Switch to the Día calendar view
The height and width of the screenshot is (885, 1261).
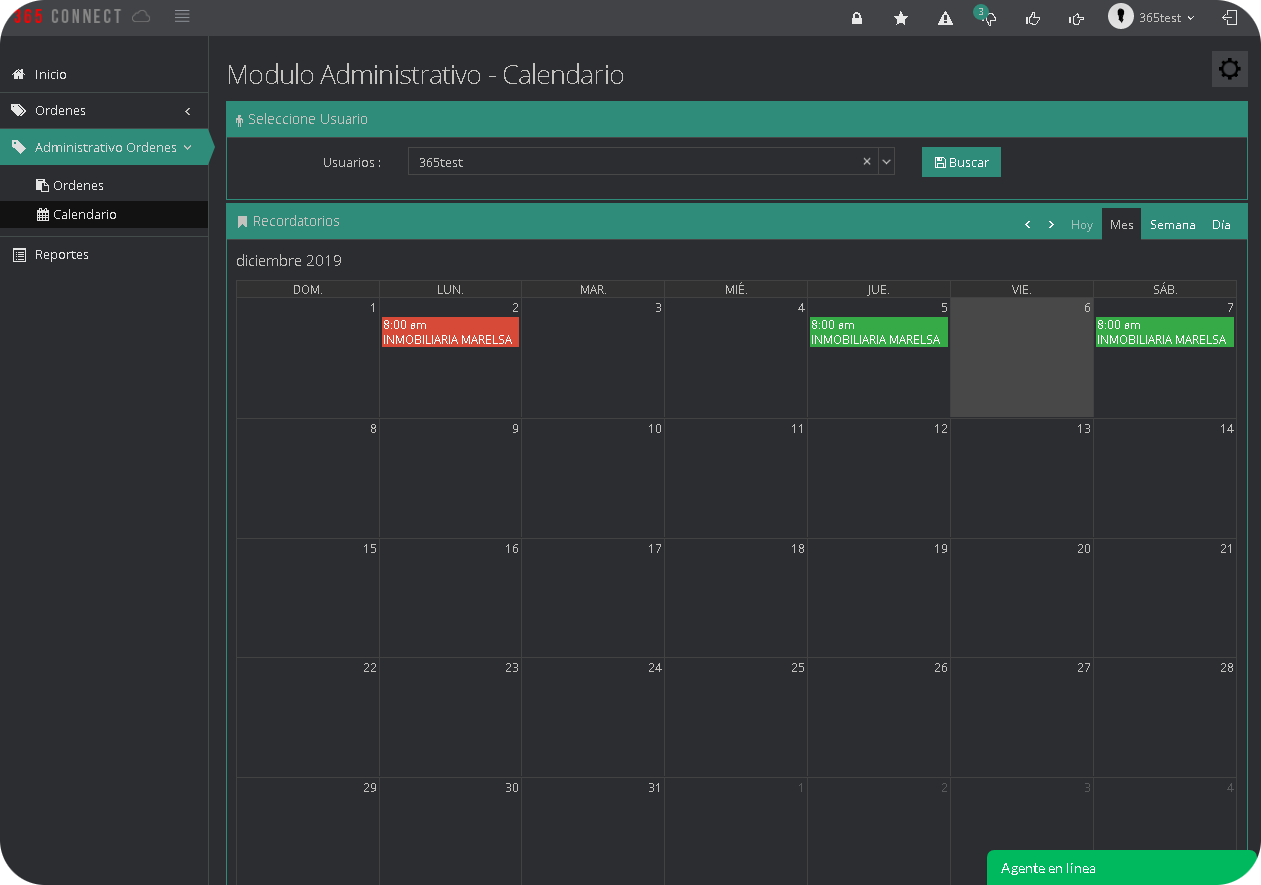click(1221, 225)
